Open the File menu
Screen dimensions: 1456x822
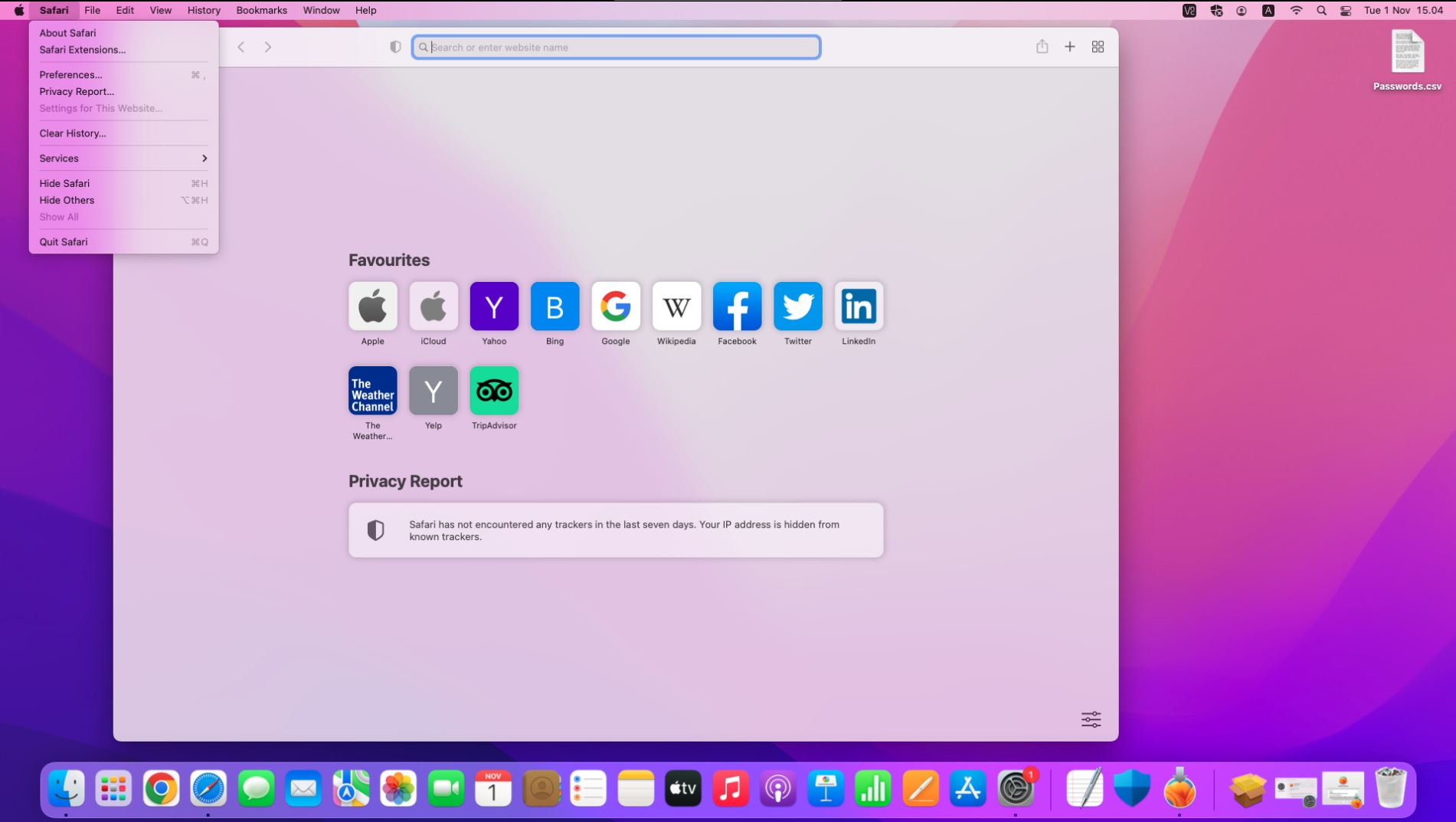pos(93,10)
